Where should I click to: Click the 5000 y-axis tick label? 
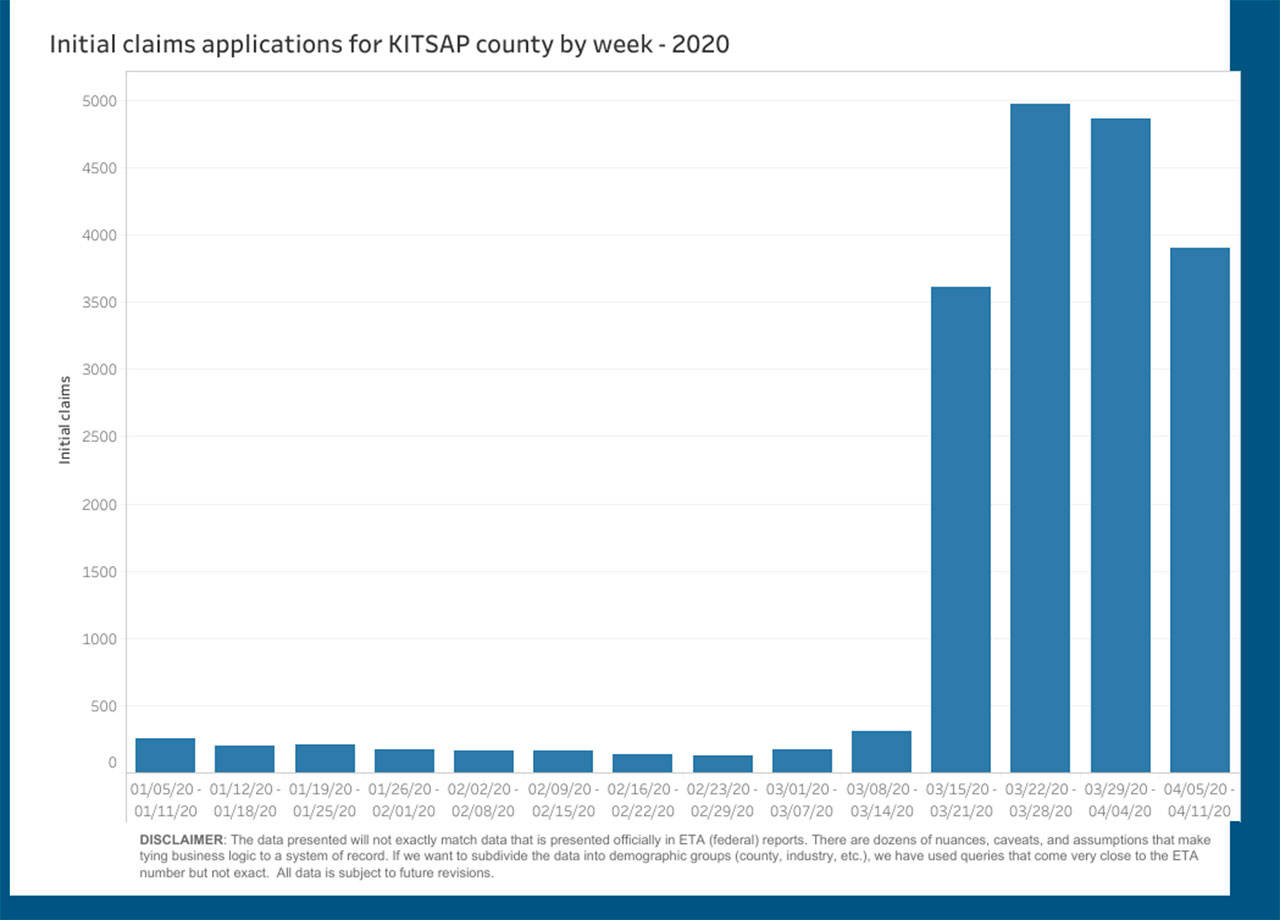99,101
